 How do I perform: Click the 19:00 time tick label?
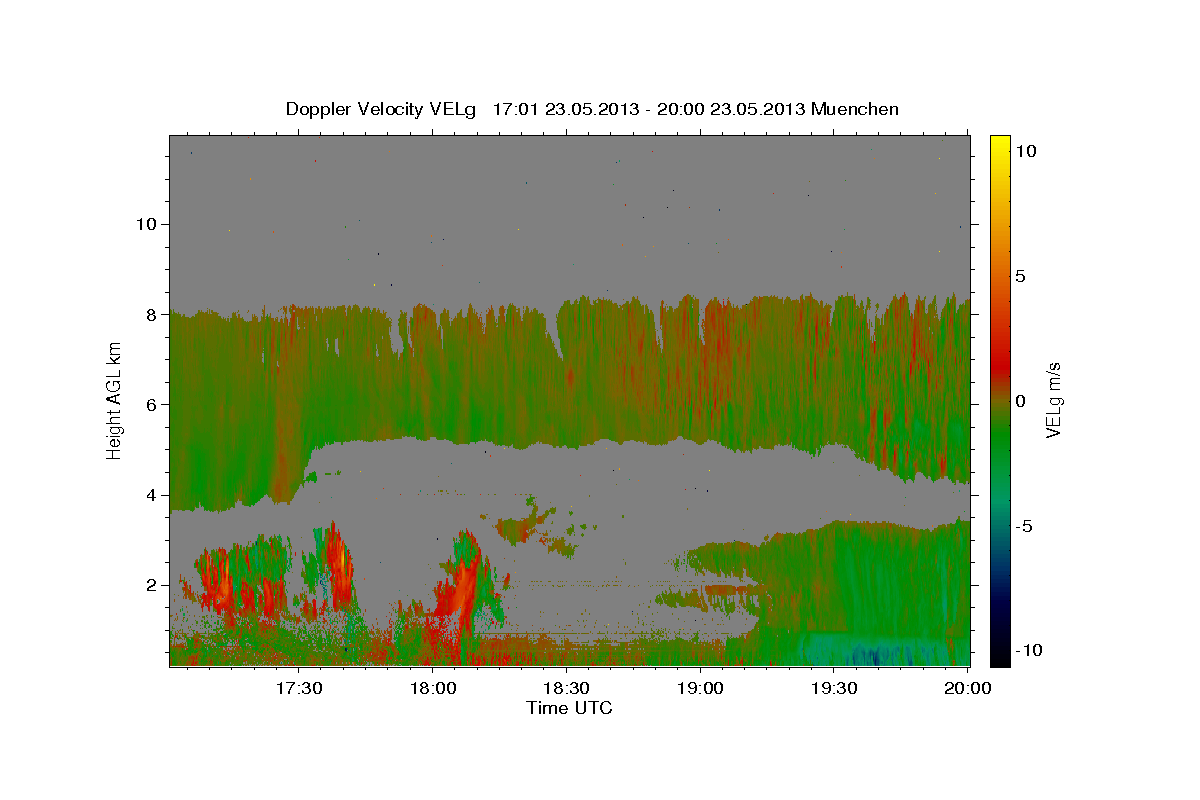pyautogui.click(x=700, y=688)
